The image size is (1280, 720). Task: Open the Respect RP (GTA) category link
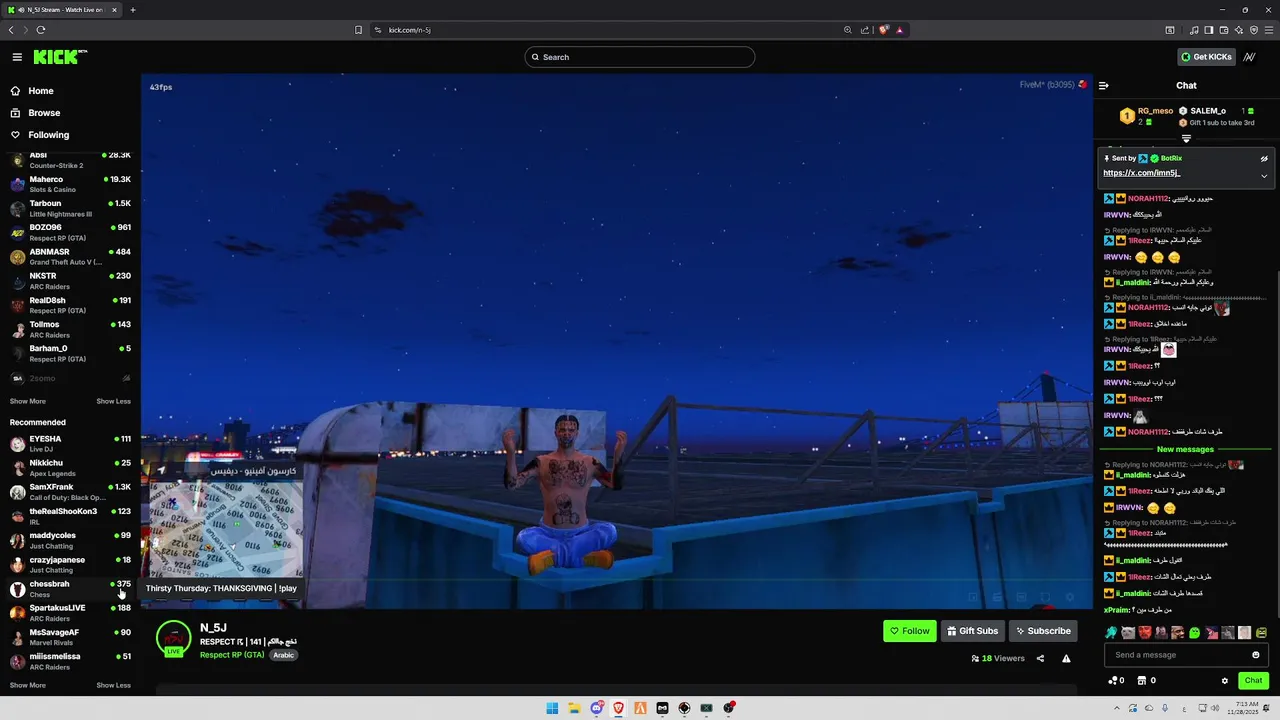tap(232, 655)
